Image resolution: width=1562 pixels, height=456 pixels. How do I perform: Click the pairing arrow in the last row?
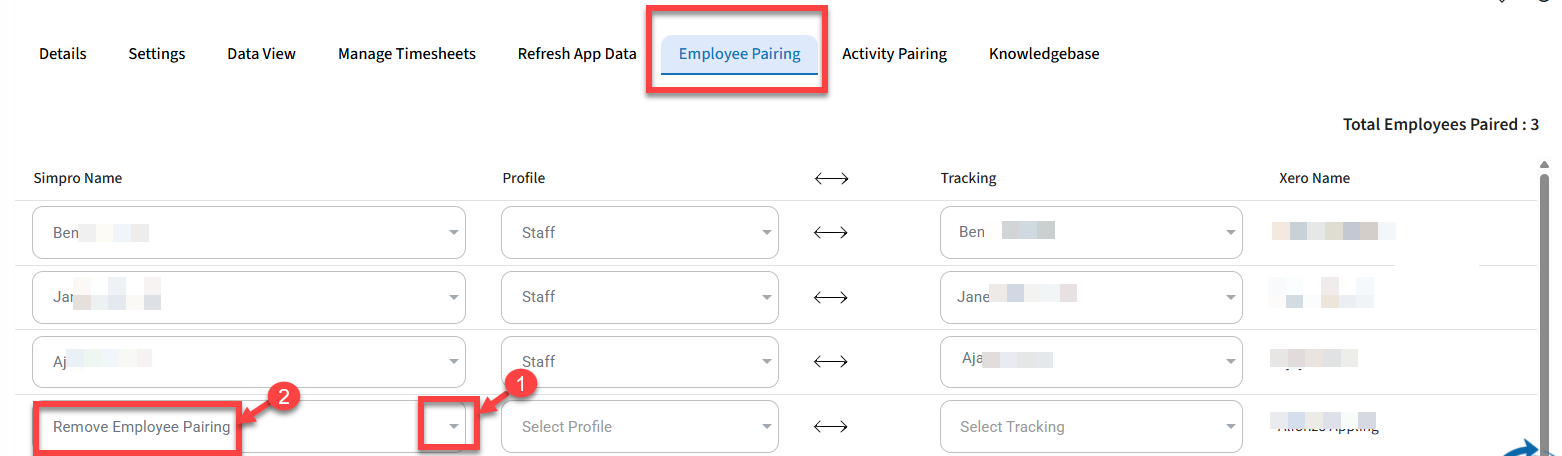pos(831,427)
